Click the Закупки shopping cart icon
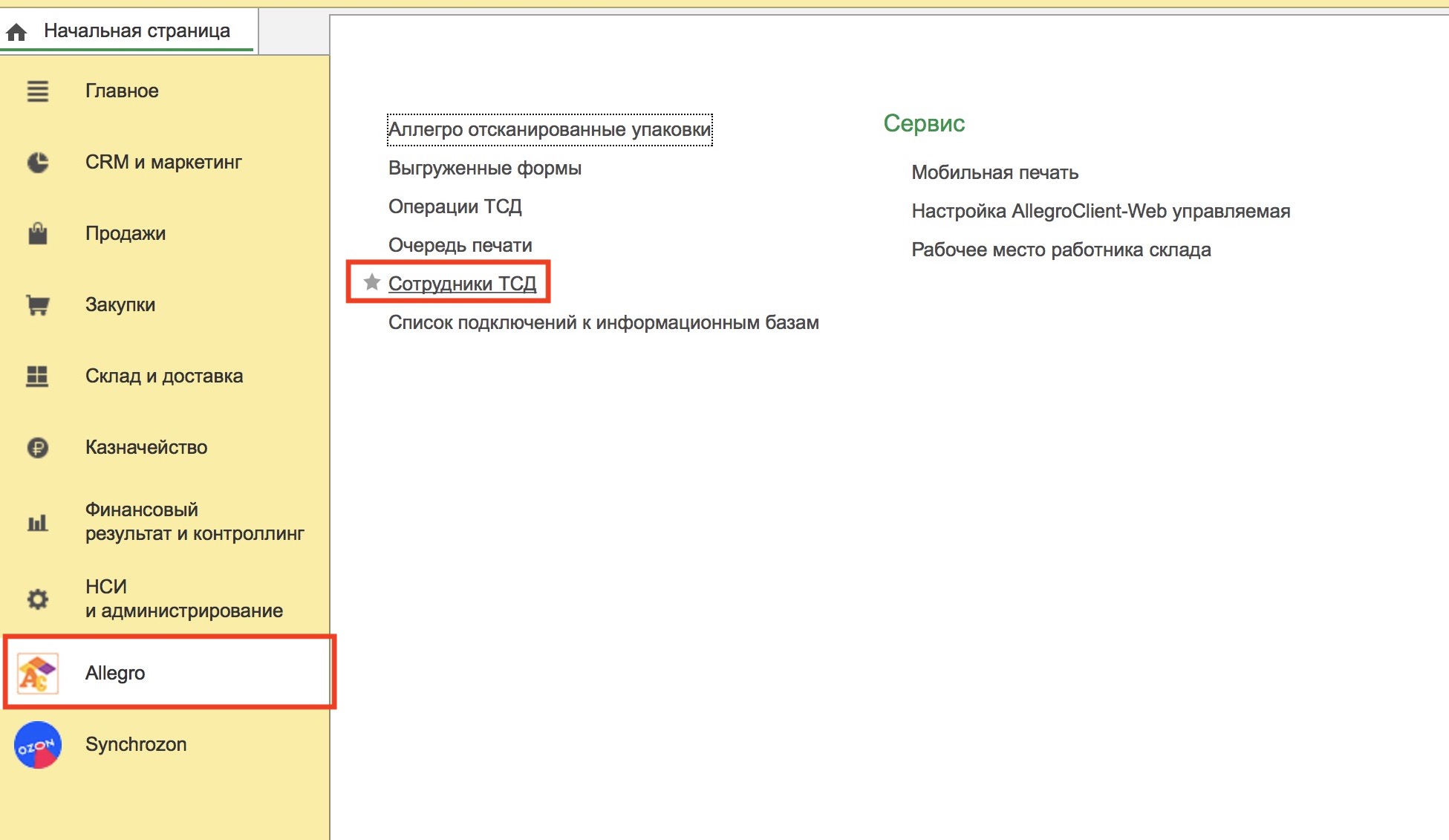1449x840 pixels. tap(38, 305)
